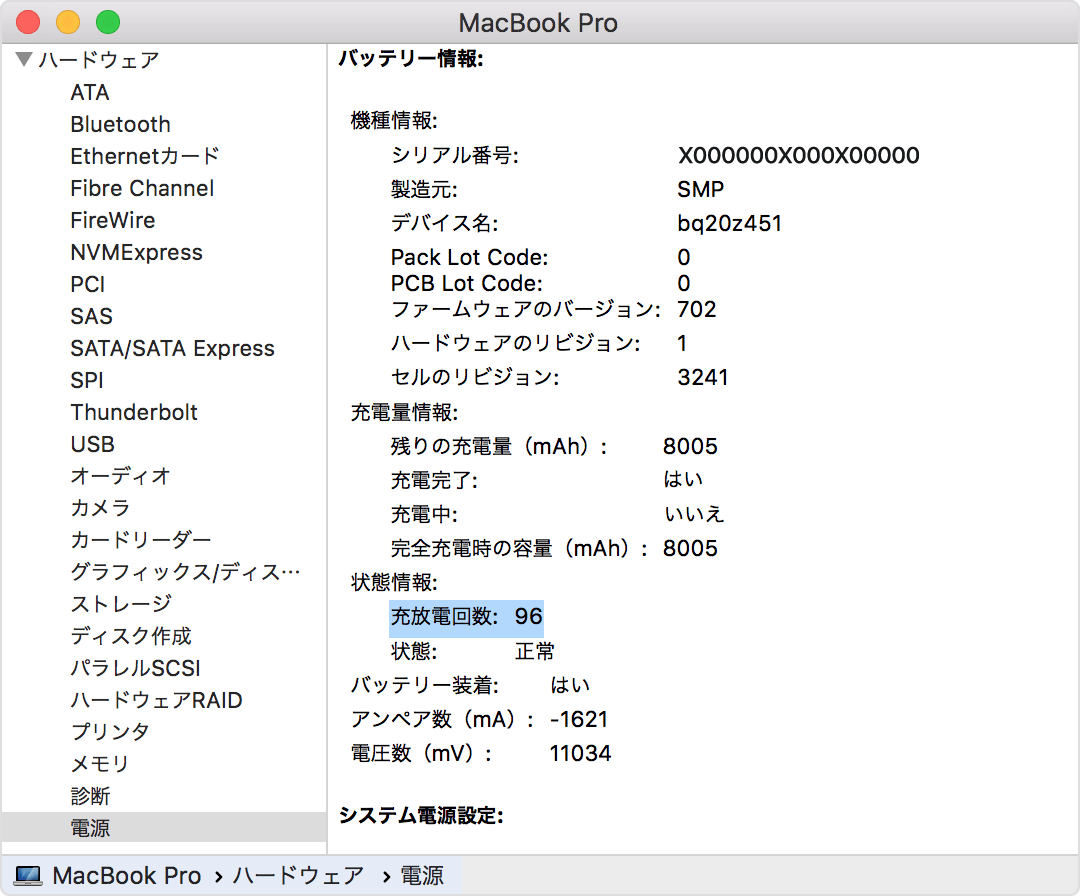Click the 状態情報 section label
The width and height of the screenshot is (1080, 896).
click(394, 583)
